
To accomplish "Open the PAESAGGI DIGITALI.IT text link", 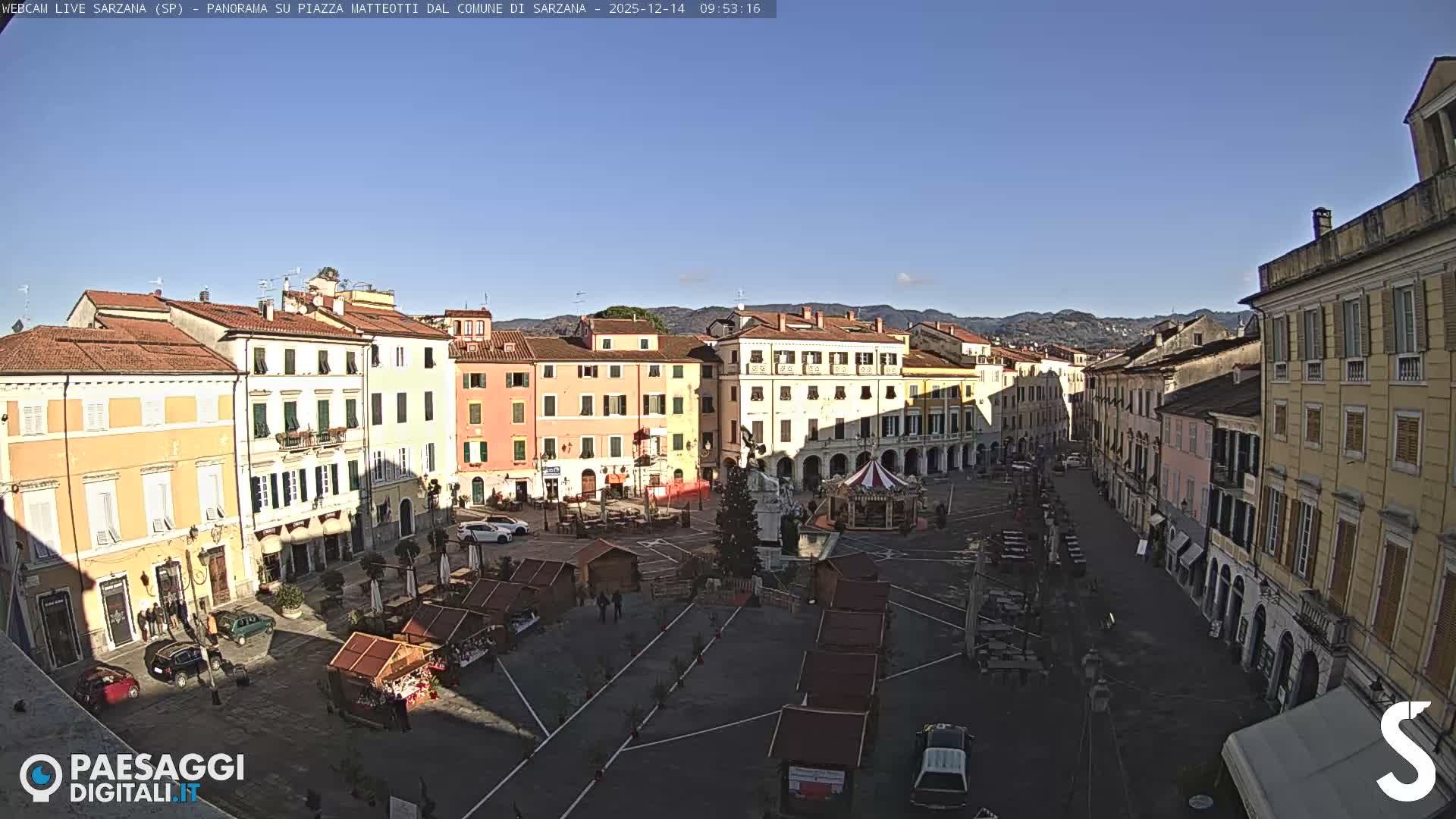I will pos(156,778).
